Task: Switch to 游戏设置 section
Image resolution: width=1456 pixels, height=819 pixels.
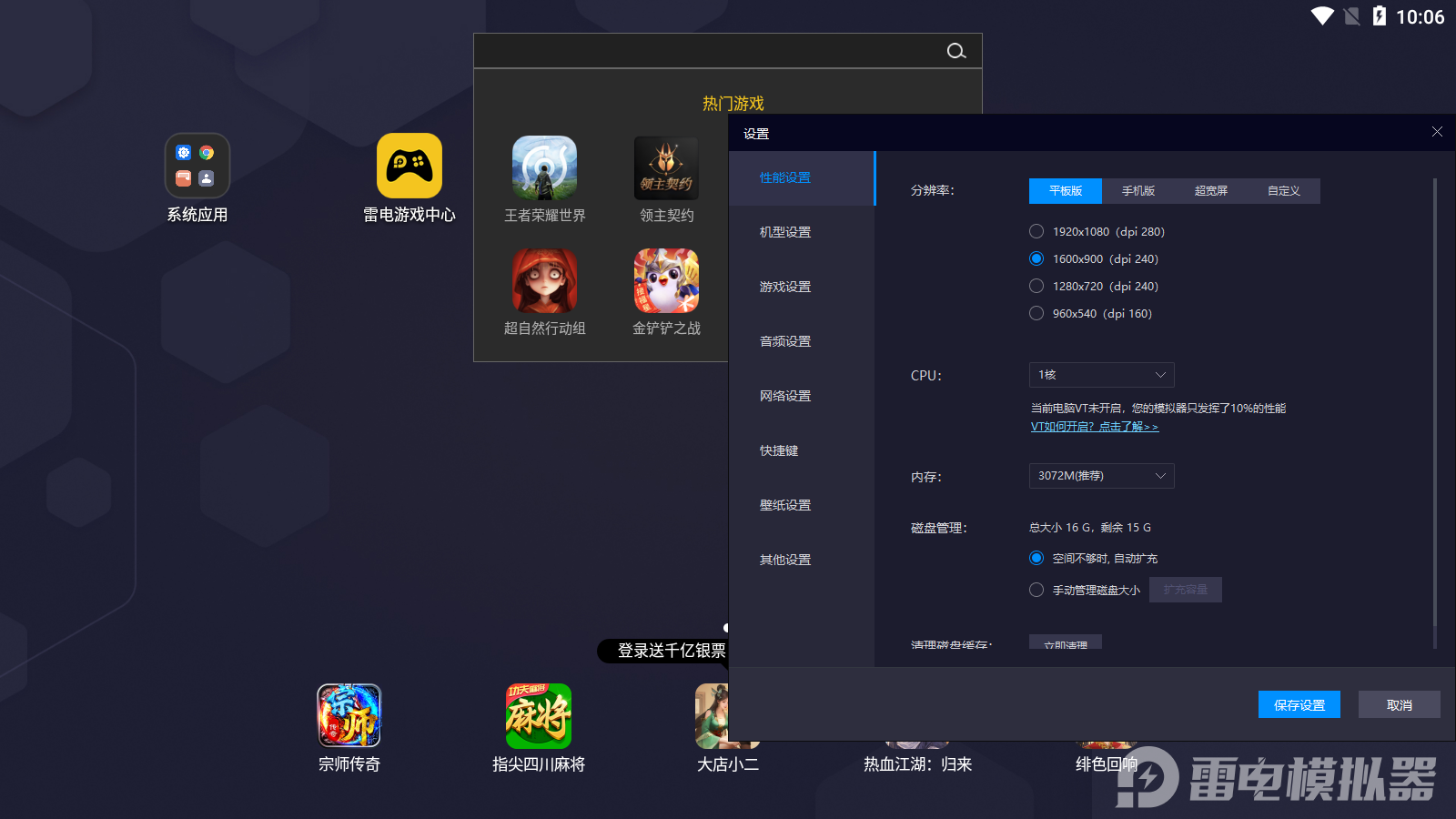Action: pos(802,288)
